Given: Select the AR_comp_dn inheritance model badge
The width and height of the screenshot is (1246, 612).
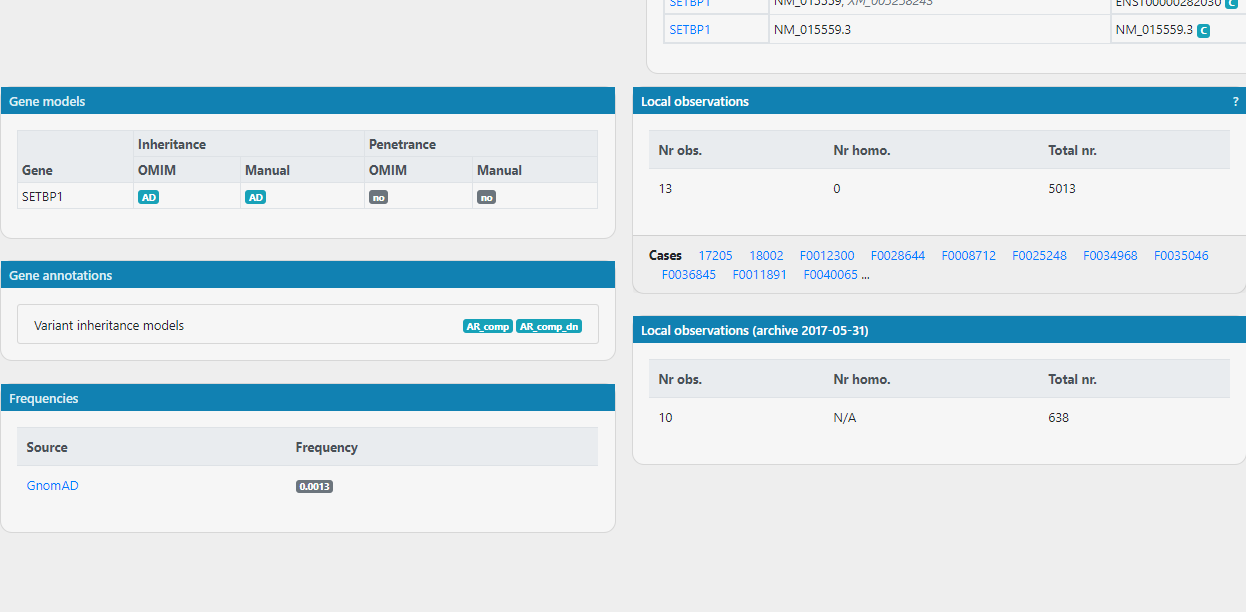Looking at the screenshot, I should pyautogui.click(x=548, y=325).
